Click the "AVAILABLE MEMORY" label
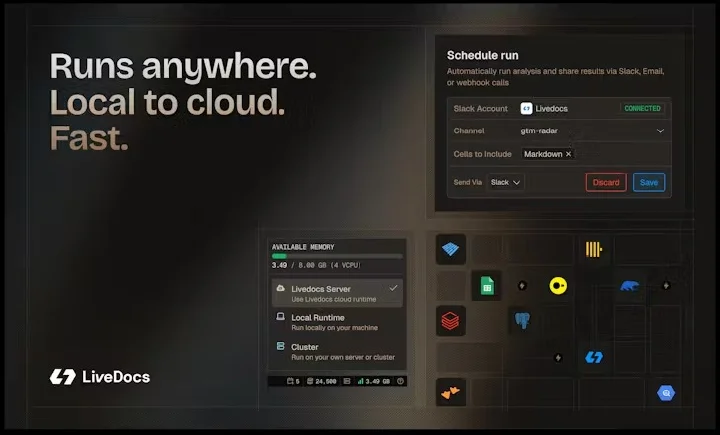Screen dimensions: 720x435 tap(303, 247)
